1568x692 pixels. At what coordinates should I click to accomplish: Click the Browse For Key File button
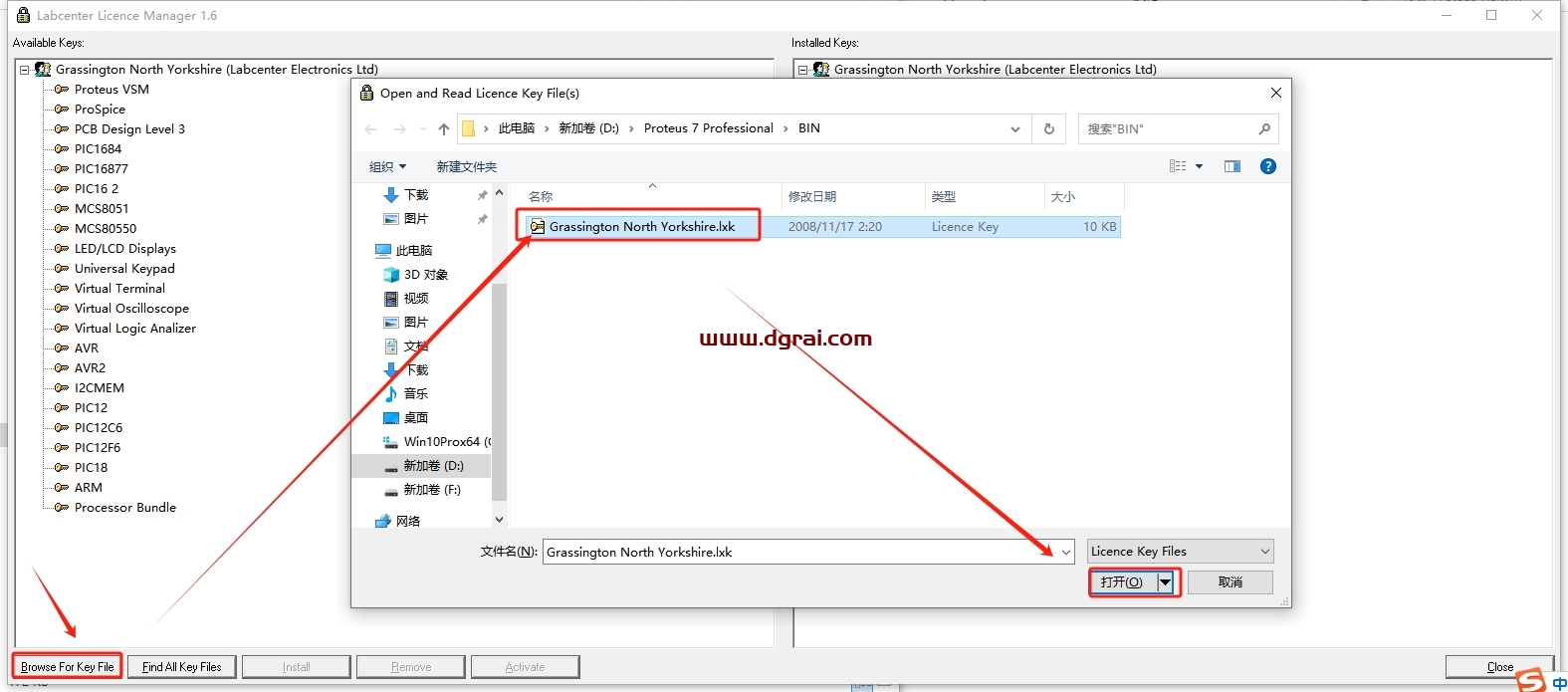tap(68, 667)
